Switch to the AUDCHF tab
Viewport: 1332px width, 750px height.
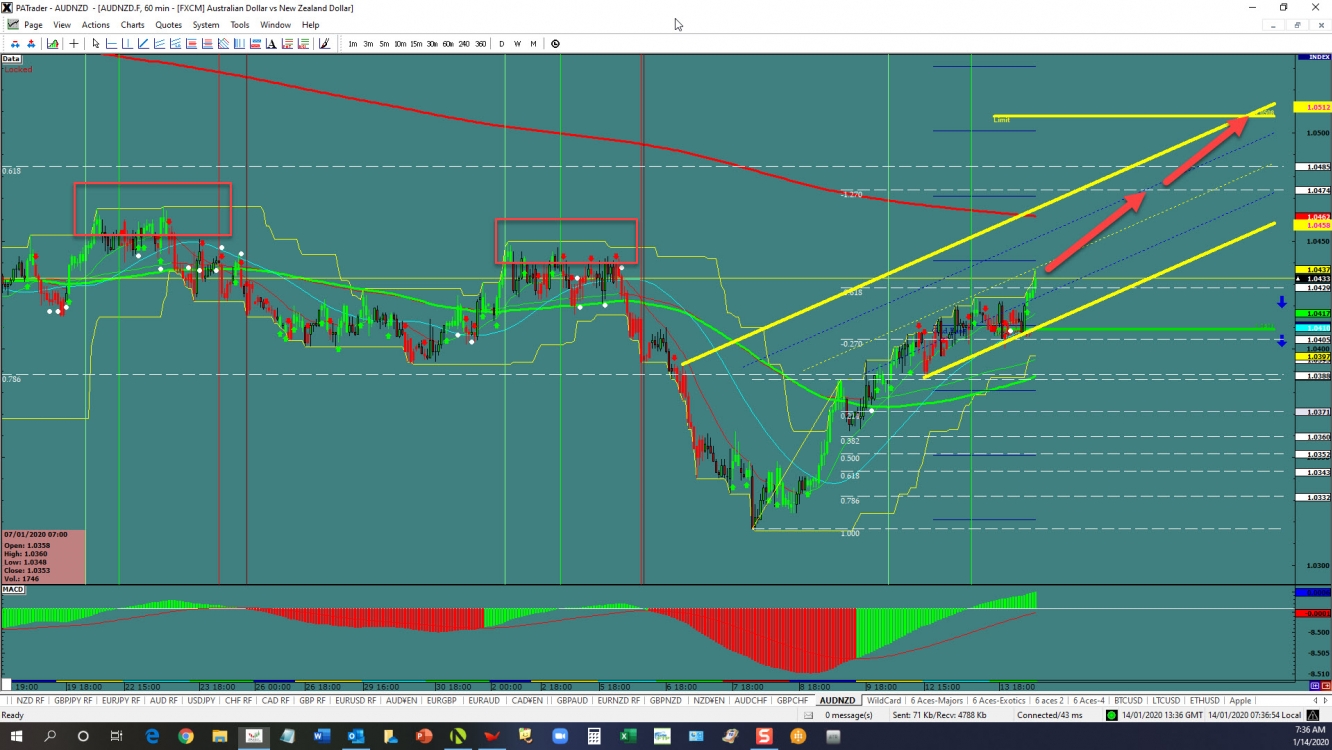(750, 700)
